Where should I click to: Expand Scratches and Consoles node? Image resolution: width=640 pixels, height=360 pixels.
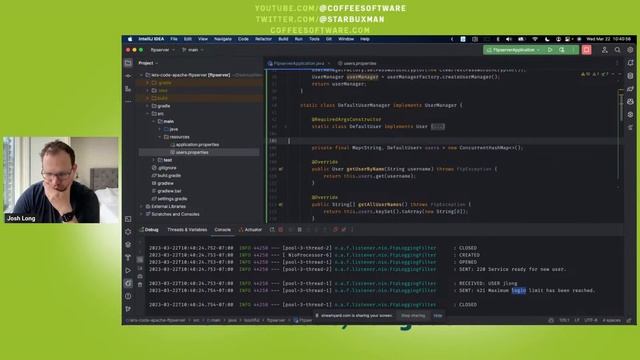142,214
